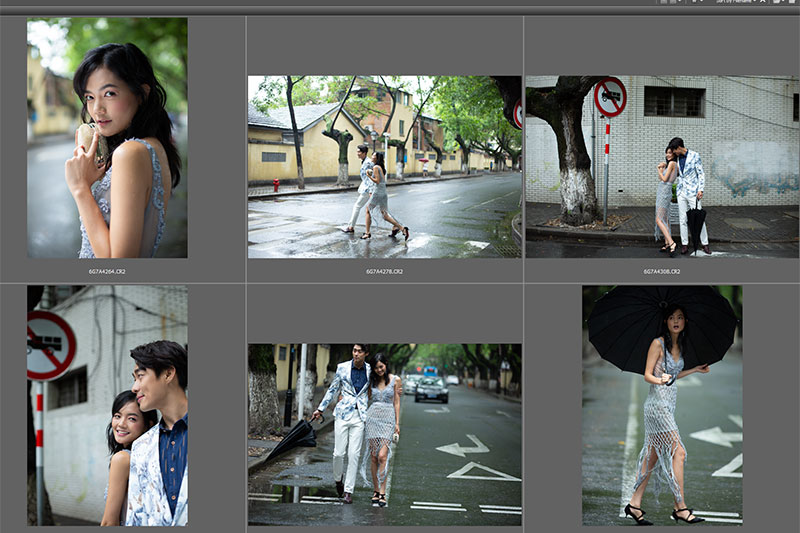Select woman holding black umbrella thumbnail
This screenshot has width=800, height=533.
(x=662, y=405)
